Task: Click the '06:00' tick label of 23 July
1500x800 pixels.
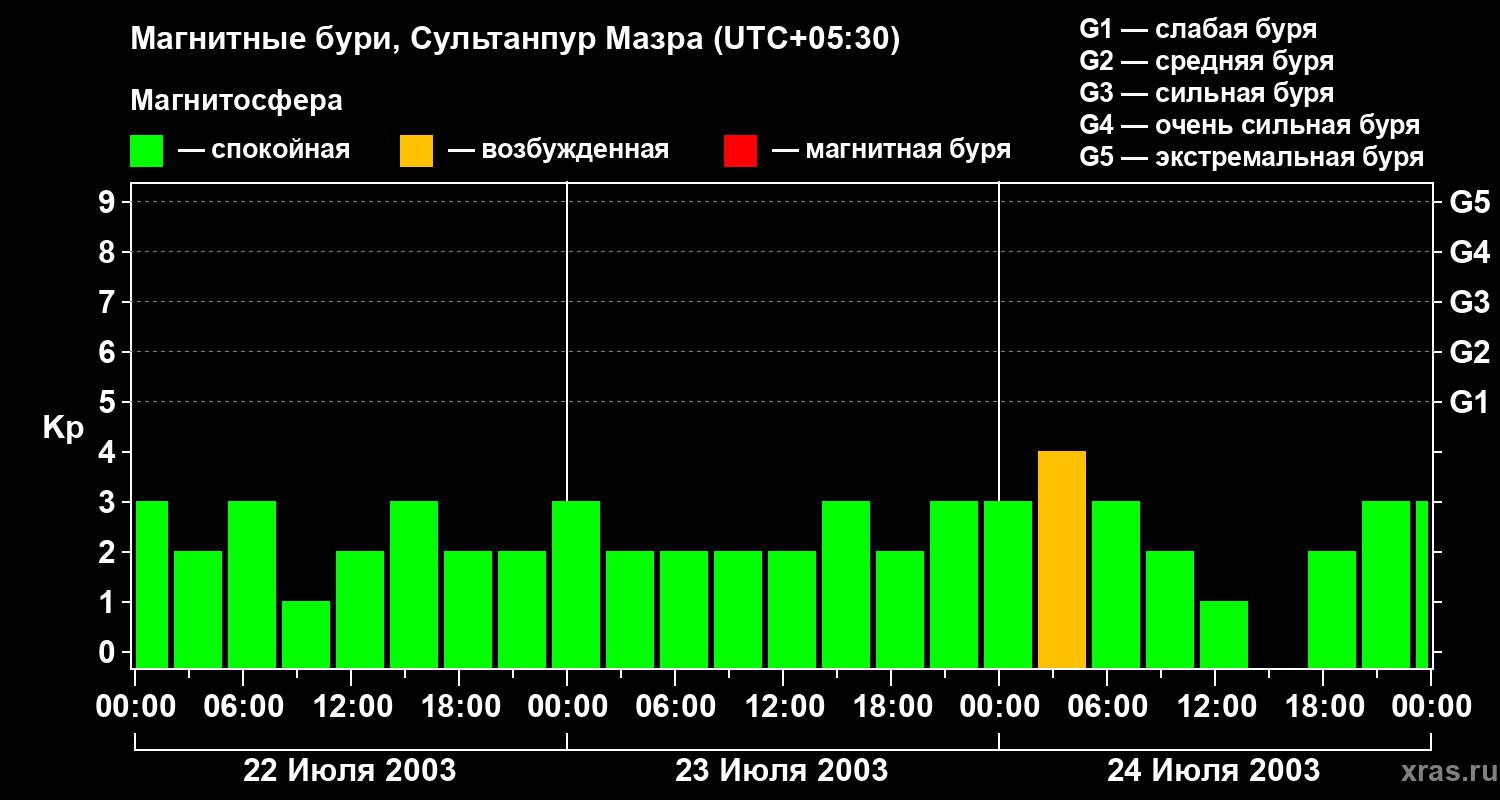Action: click(x=675, y=707)
